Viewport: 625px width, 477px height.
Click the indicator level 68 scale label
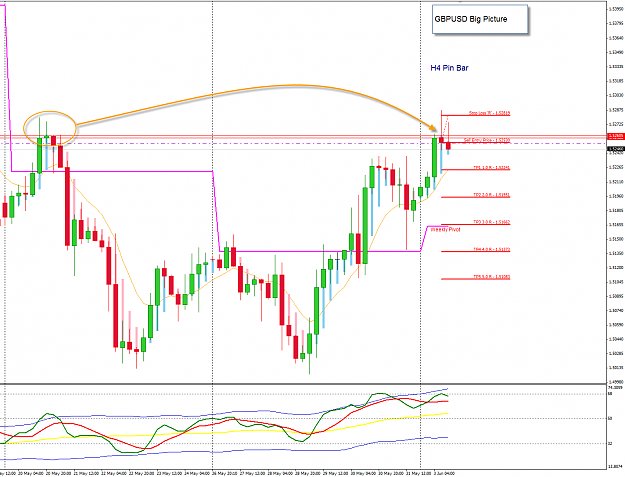click(610, 393)
